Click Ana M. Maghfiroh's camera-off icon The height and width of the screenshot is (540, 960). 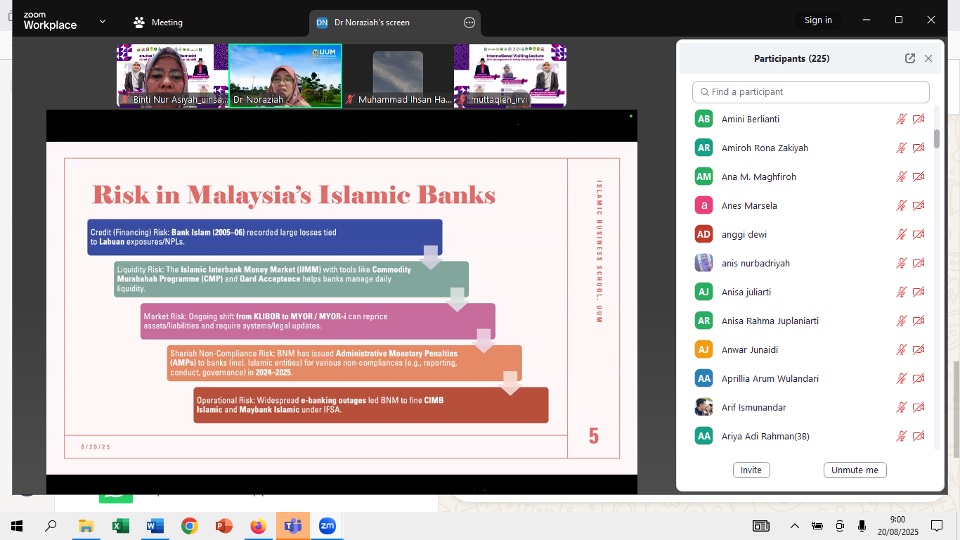coord(918,176)
